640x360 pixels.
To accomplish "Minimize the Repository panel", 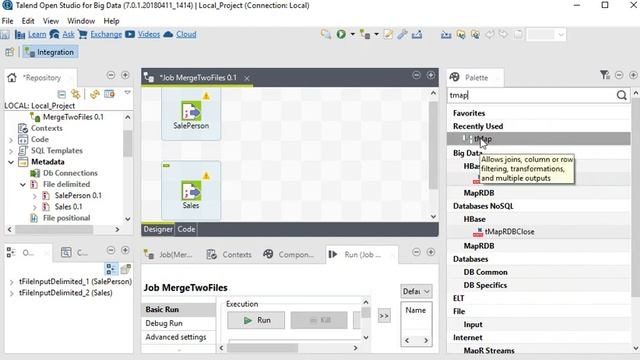I will [x=111, y=76].
